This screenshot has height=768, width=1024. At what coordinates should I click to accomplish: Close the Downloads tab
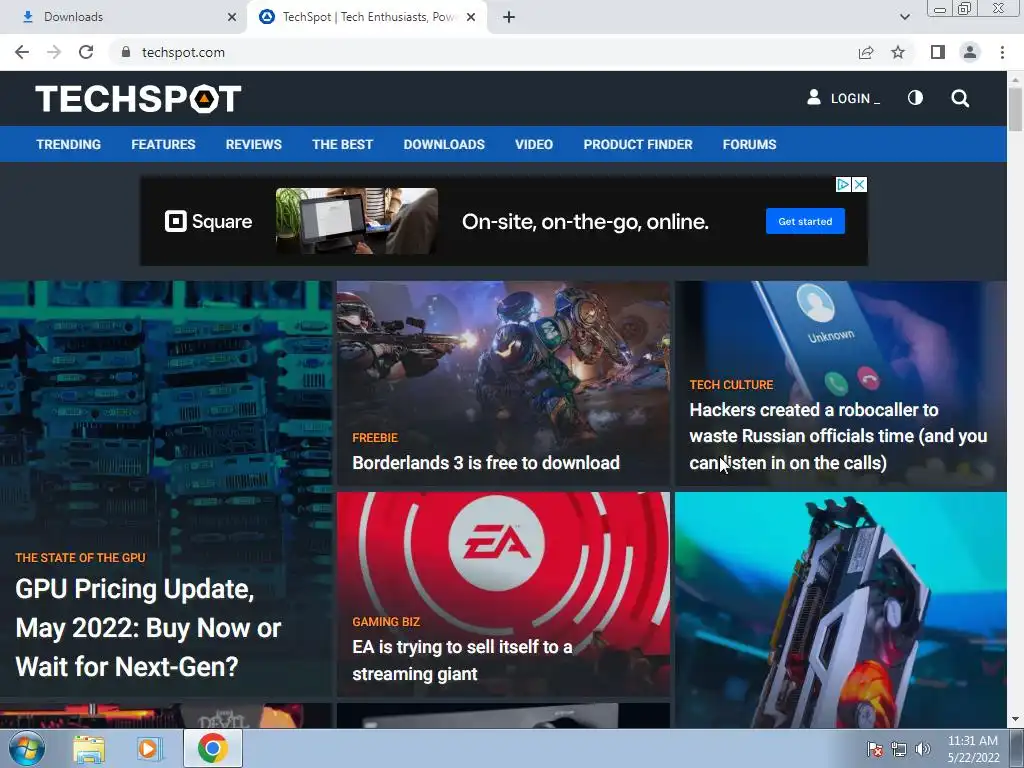click(232, 17)
